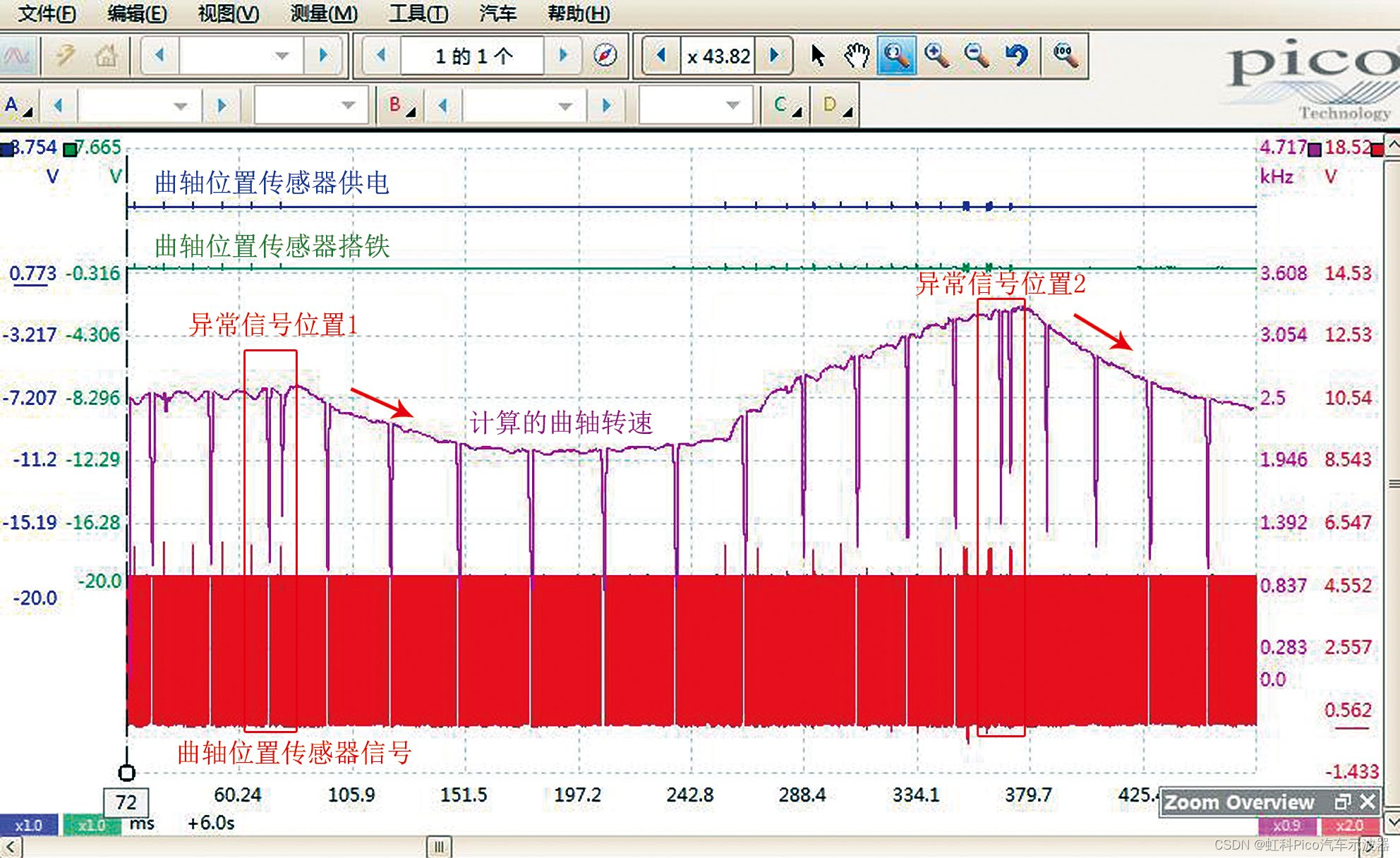The height and width of the screenshot is (858, 1400).
Task: Select the hand pan tool
Action: pos(857,55)
